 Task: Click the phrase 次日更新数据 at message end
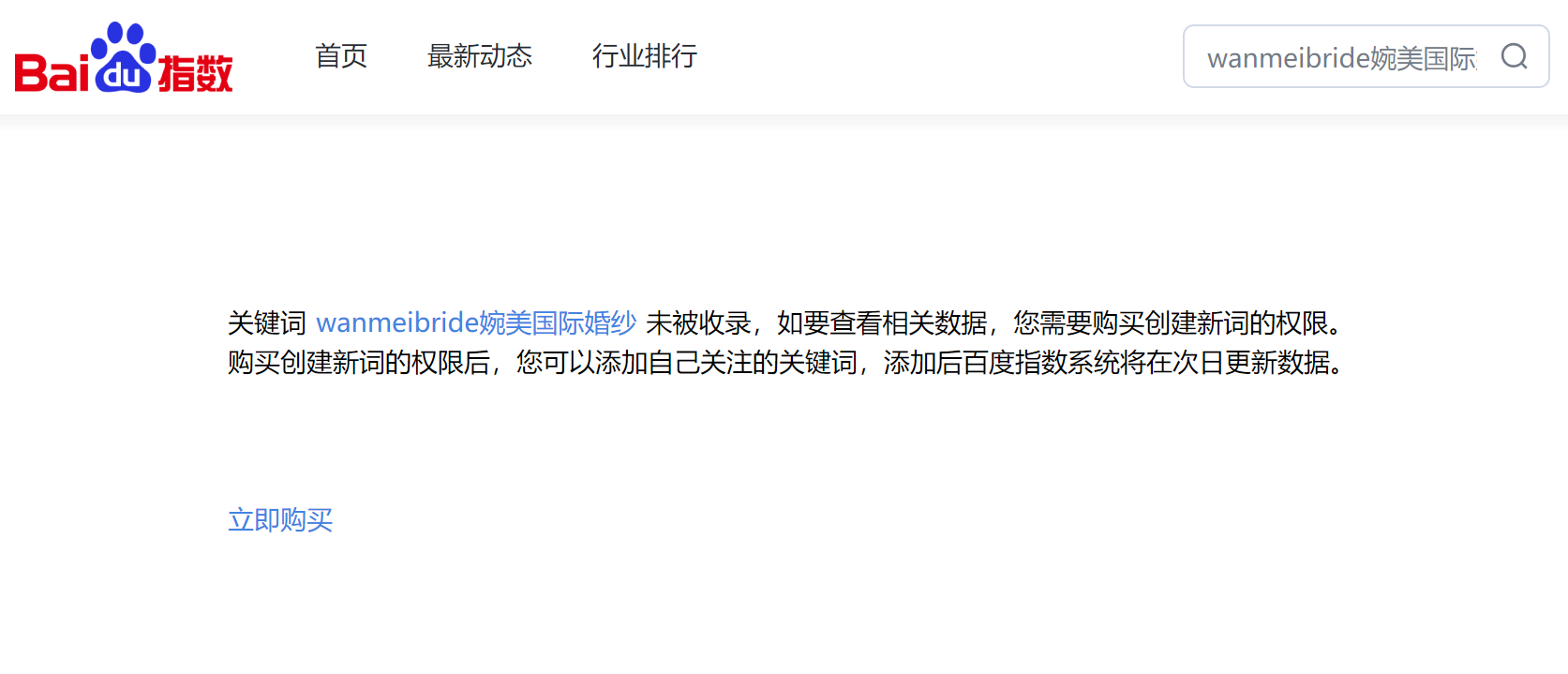1251,362
